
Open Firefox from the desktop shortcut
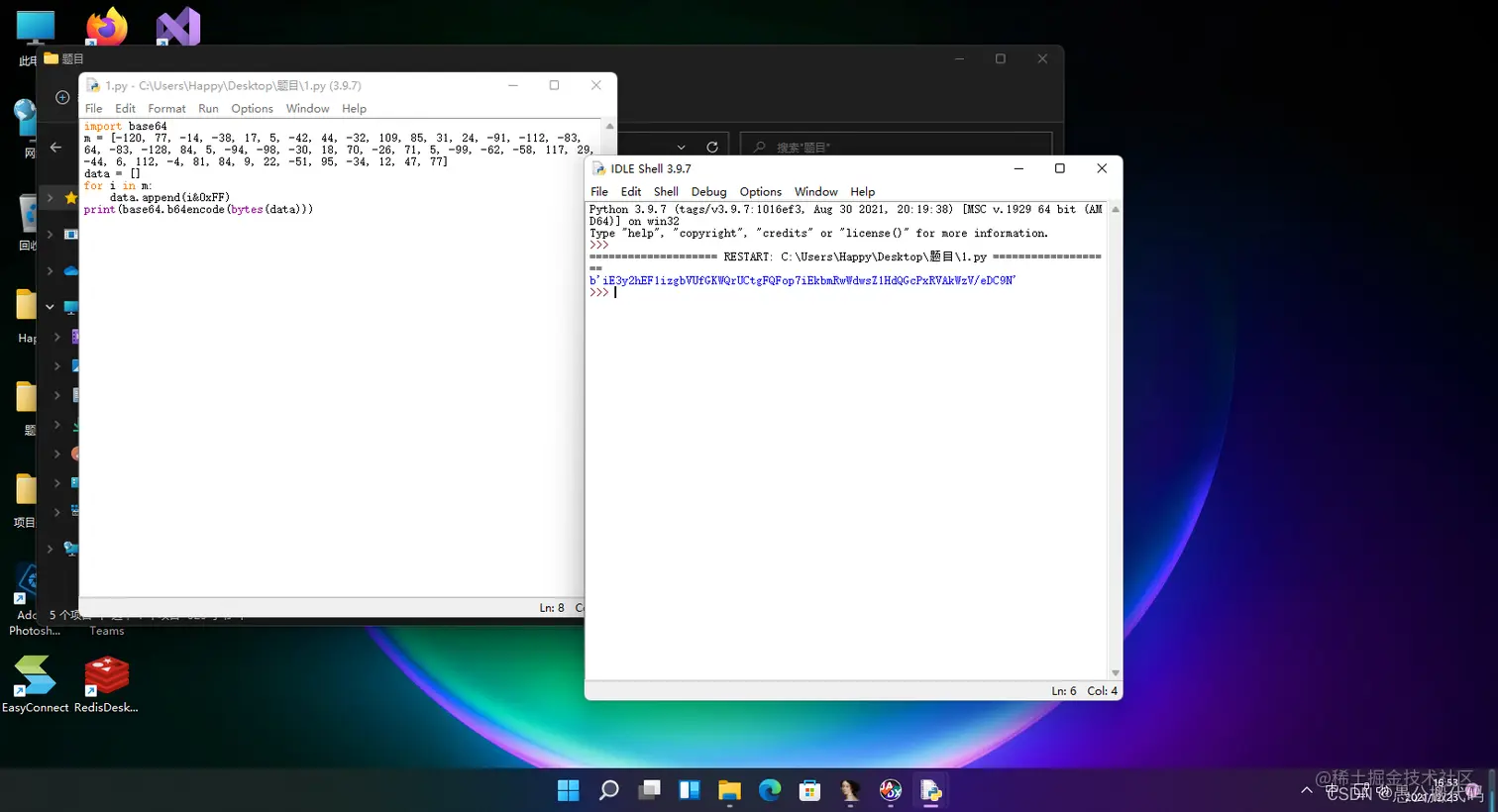click(106, 26)
